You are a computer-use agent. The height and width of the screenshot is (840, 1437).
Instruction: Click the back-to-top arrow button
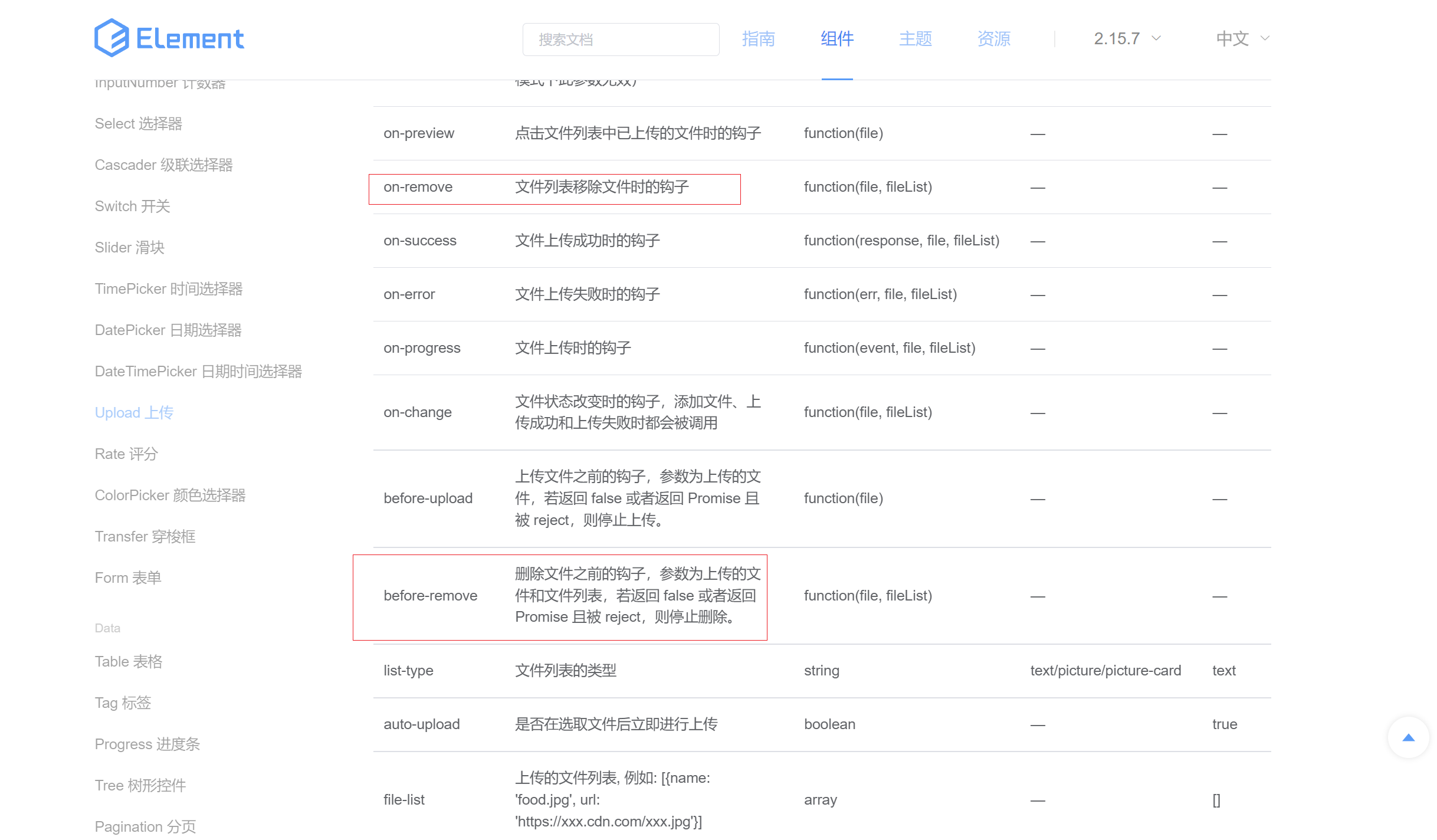tap(1408, 737)
